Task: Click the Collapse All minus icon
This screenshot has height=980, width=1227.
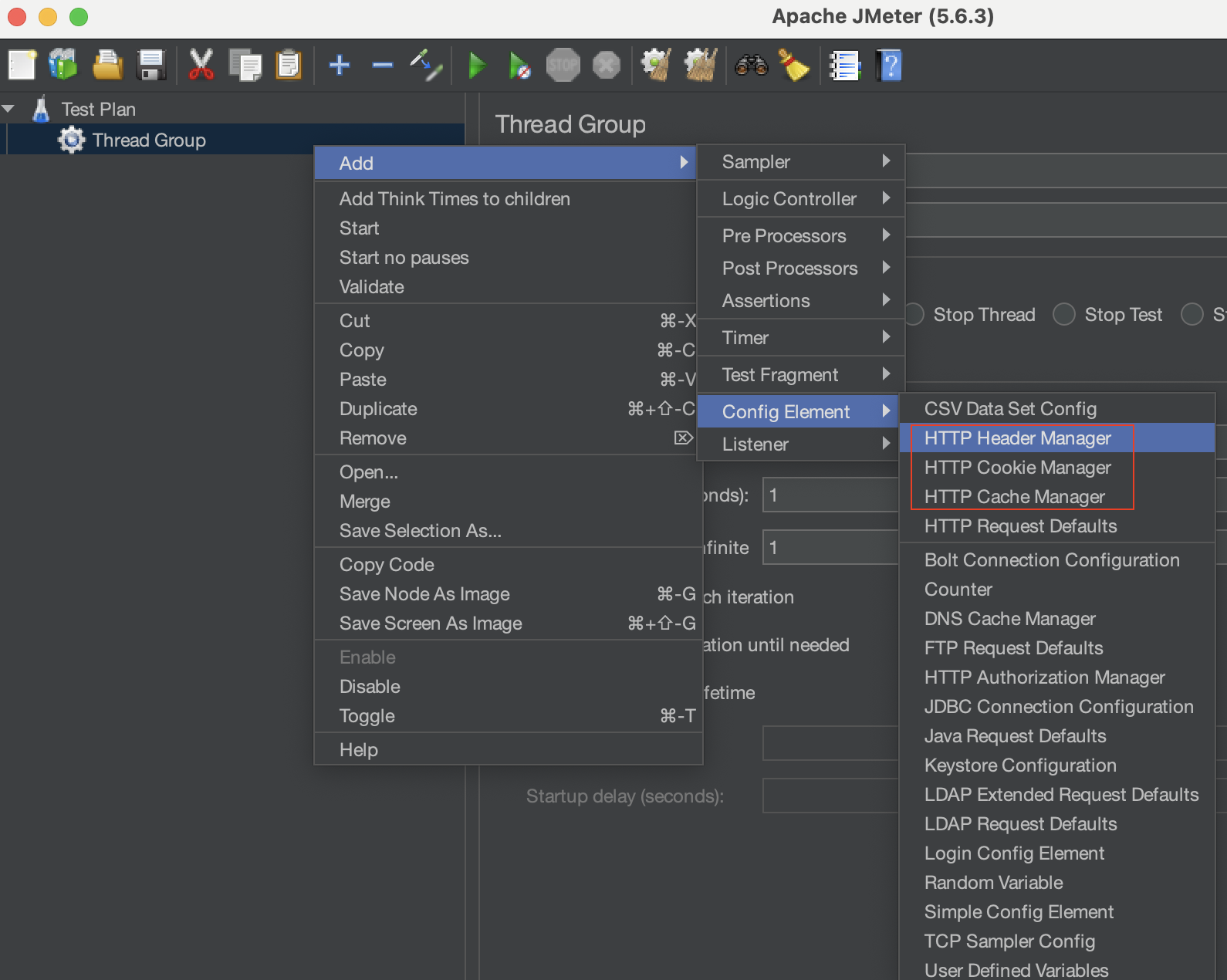Action: point(383,65)
